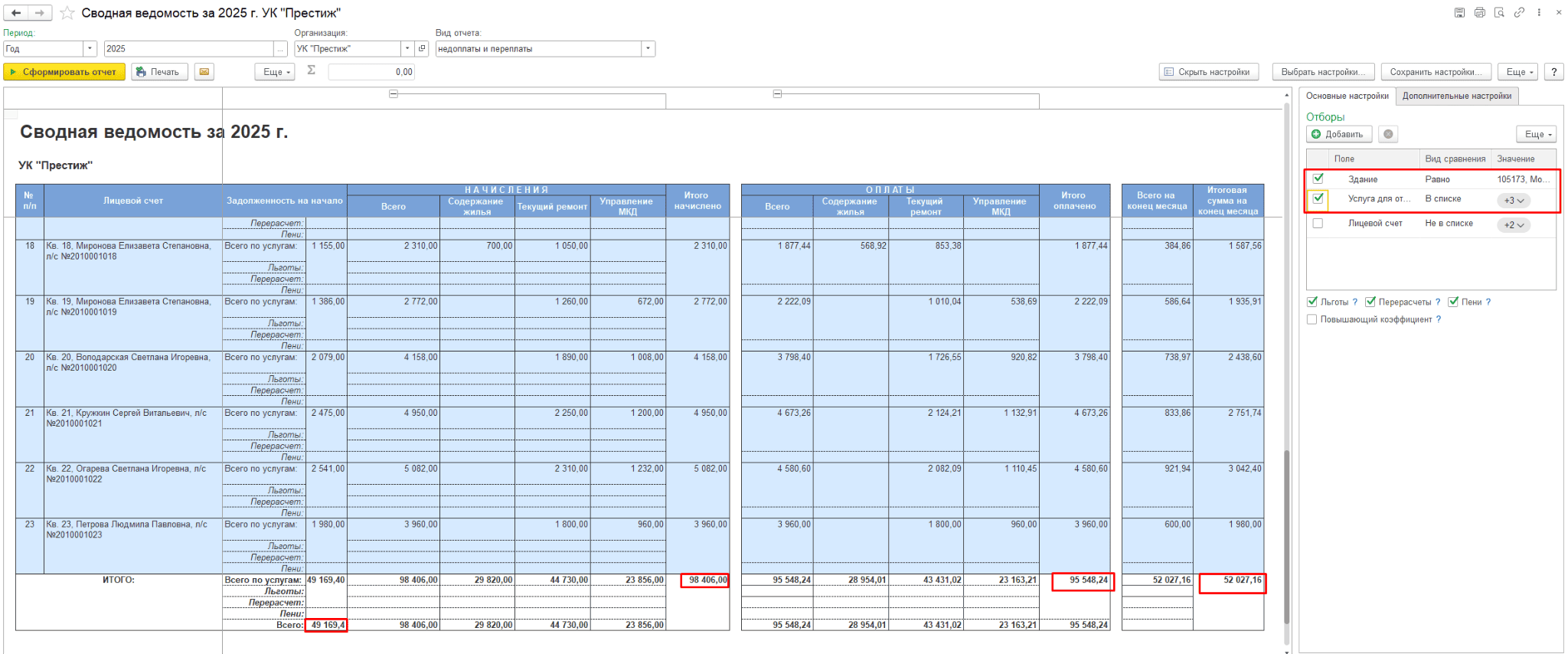Uncheck the Здание filter checkbox
Screen dimensions: 1568x654
(1318, 178)
